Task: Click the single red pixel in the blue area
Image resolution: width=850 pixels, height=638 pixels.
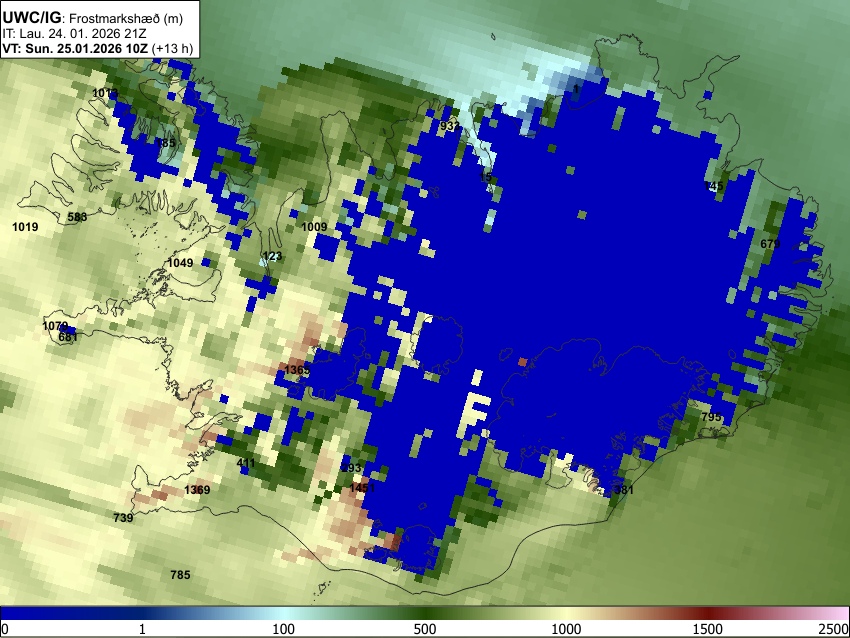Action: coord(523,362)
